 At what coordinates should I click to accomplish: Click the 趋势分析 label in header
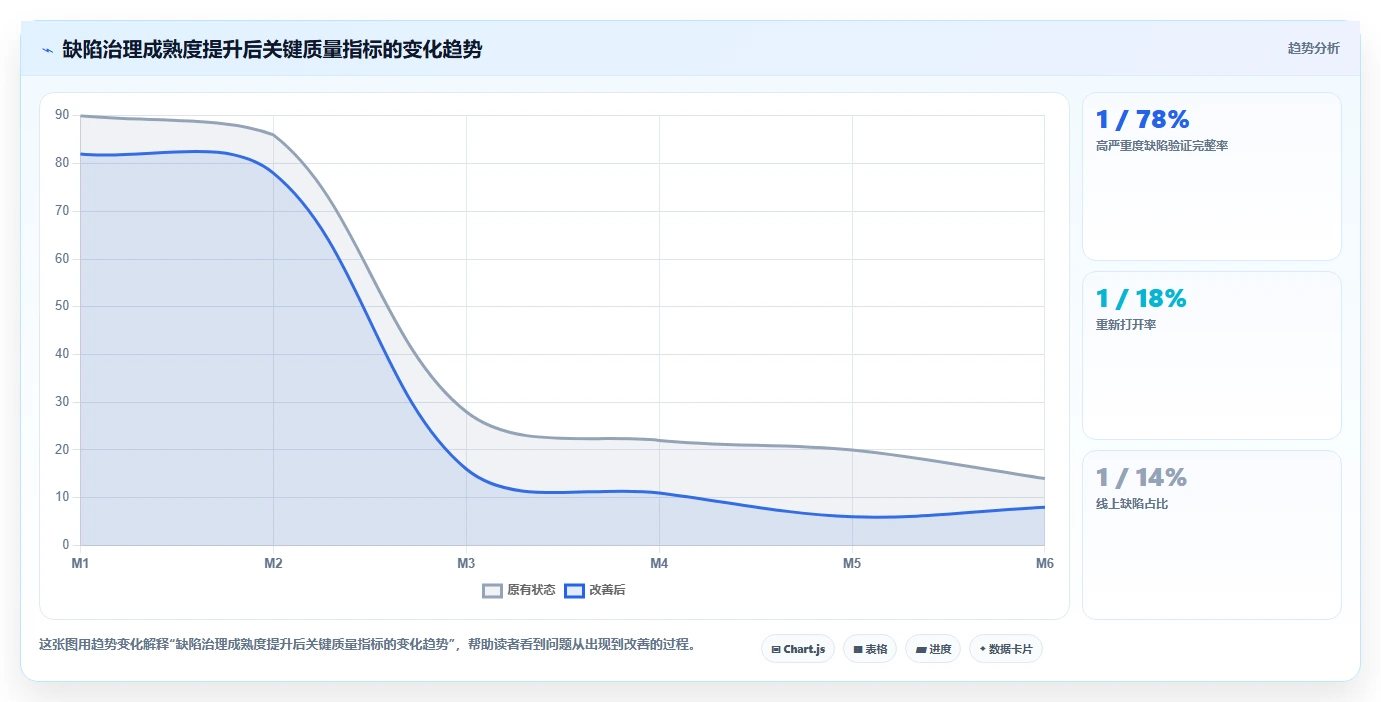click(1313, 48)
